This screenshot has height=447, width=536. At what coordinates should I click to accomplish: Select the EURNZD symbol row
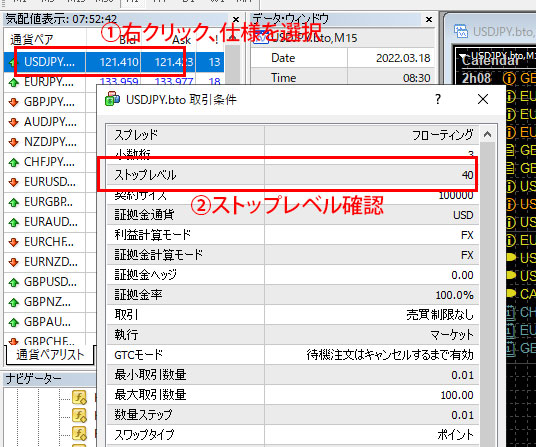tap(50, 262)
